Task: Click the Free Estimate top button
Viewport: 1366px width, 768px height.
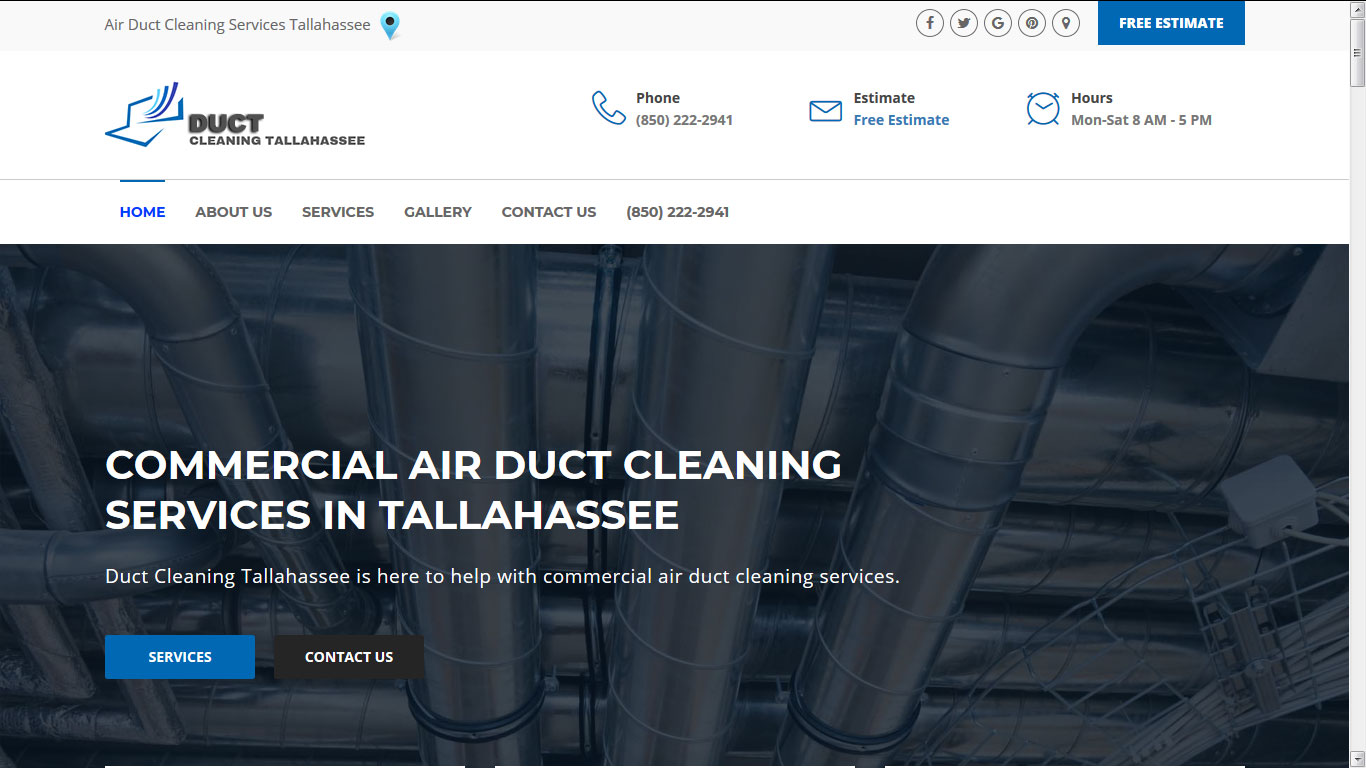Action: point(1171,23)
